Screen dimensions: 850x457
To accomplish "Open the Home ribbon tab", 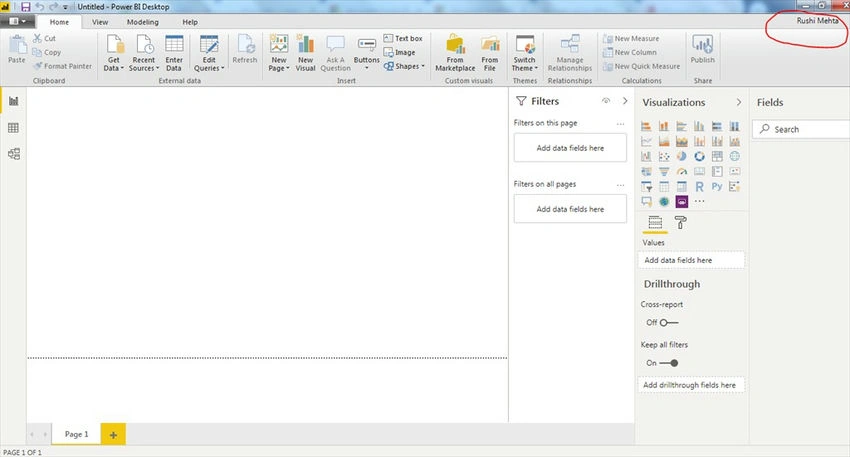I will (59, 22).
